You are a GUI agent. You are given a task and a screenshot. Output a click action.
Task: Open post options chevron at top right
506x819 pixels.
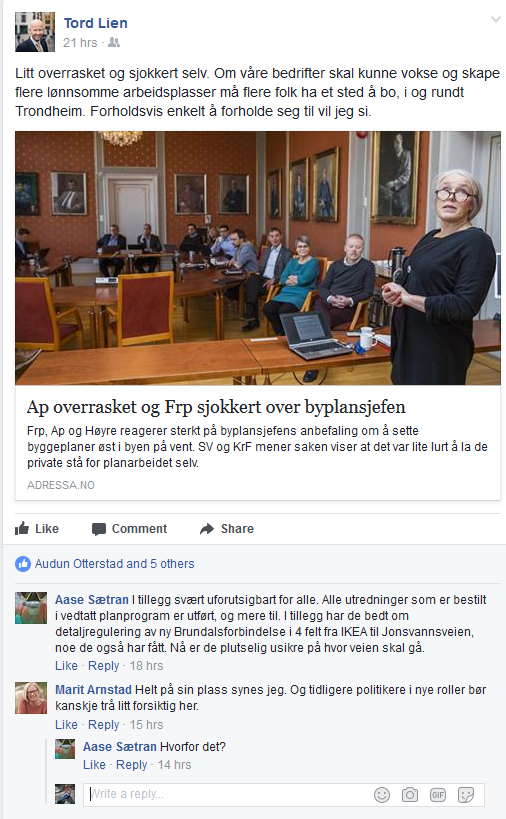tap(496, 20)
